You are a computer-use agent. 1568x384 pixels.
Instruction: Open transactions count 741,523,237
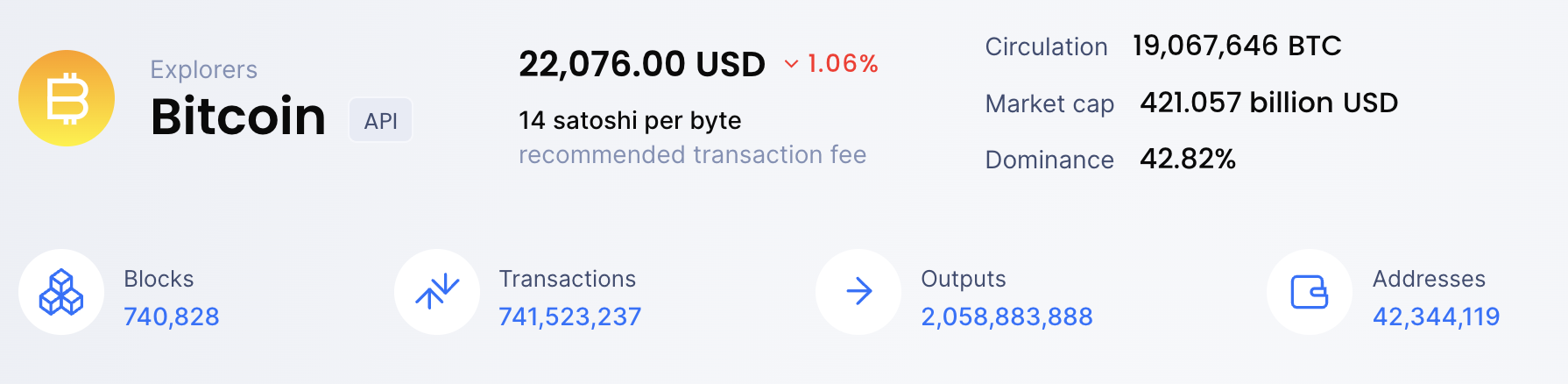(x=570, y=316)
